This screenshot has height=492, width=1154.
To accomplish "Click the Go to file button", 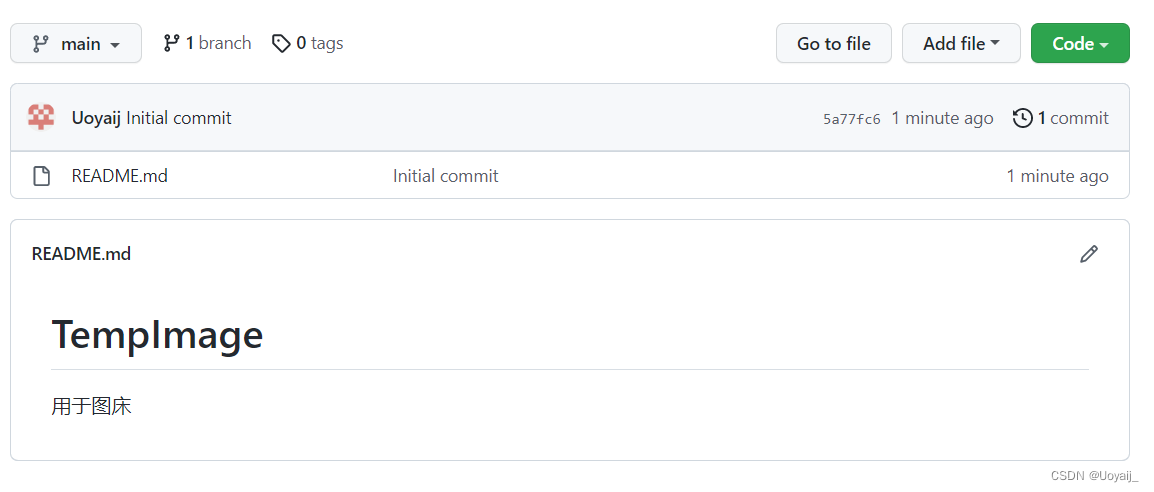I will (834, 43).
